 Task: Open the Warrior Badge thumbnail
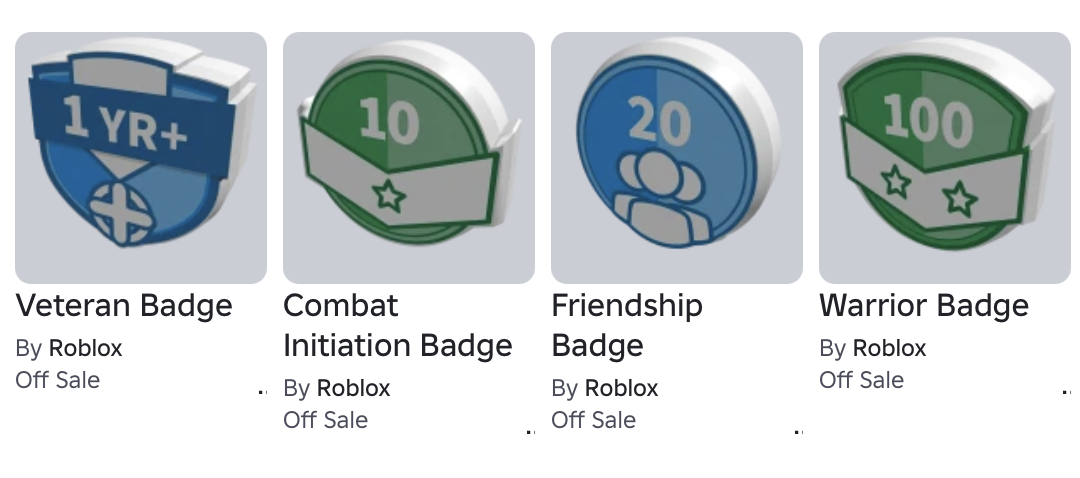[944, 158]
